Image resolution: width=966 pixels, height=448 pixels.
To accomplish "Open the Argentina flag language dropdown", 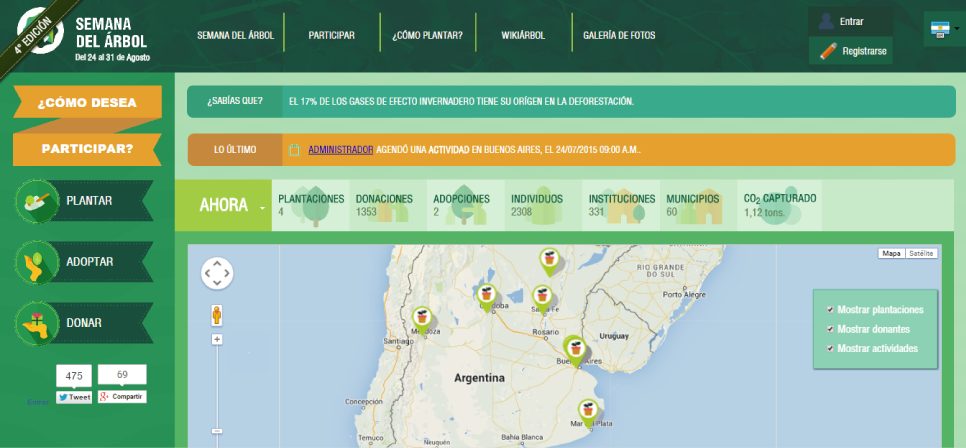I will [x=943, y=30].
